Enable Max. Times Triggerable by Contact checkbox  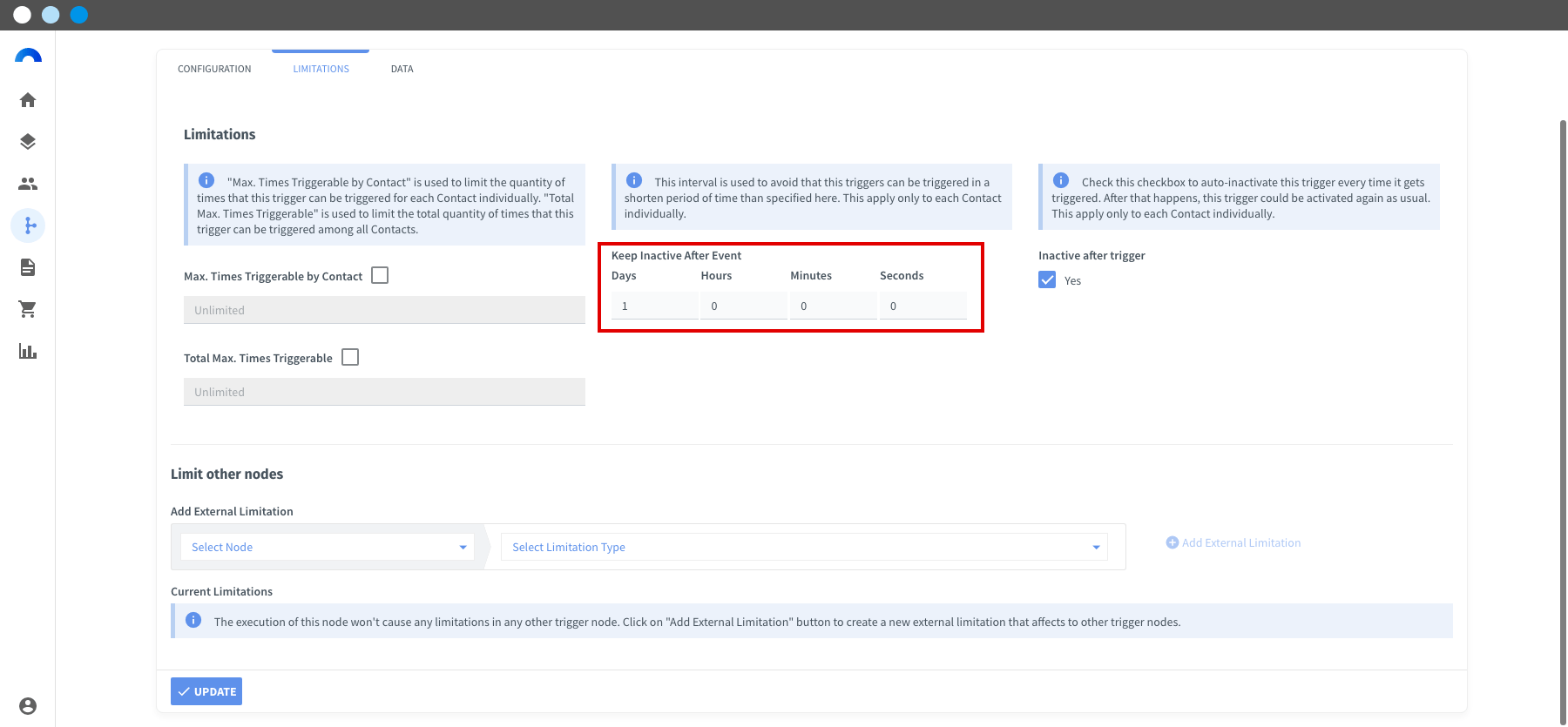380,275
